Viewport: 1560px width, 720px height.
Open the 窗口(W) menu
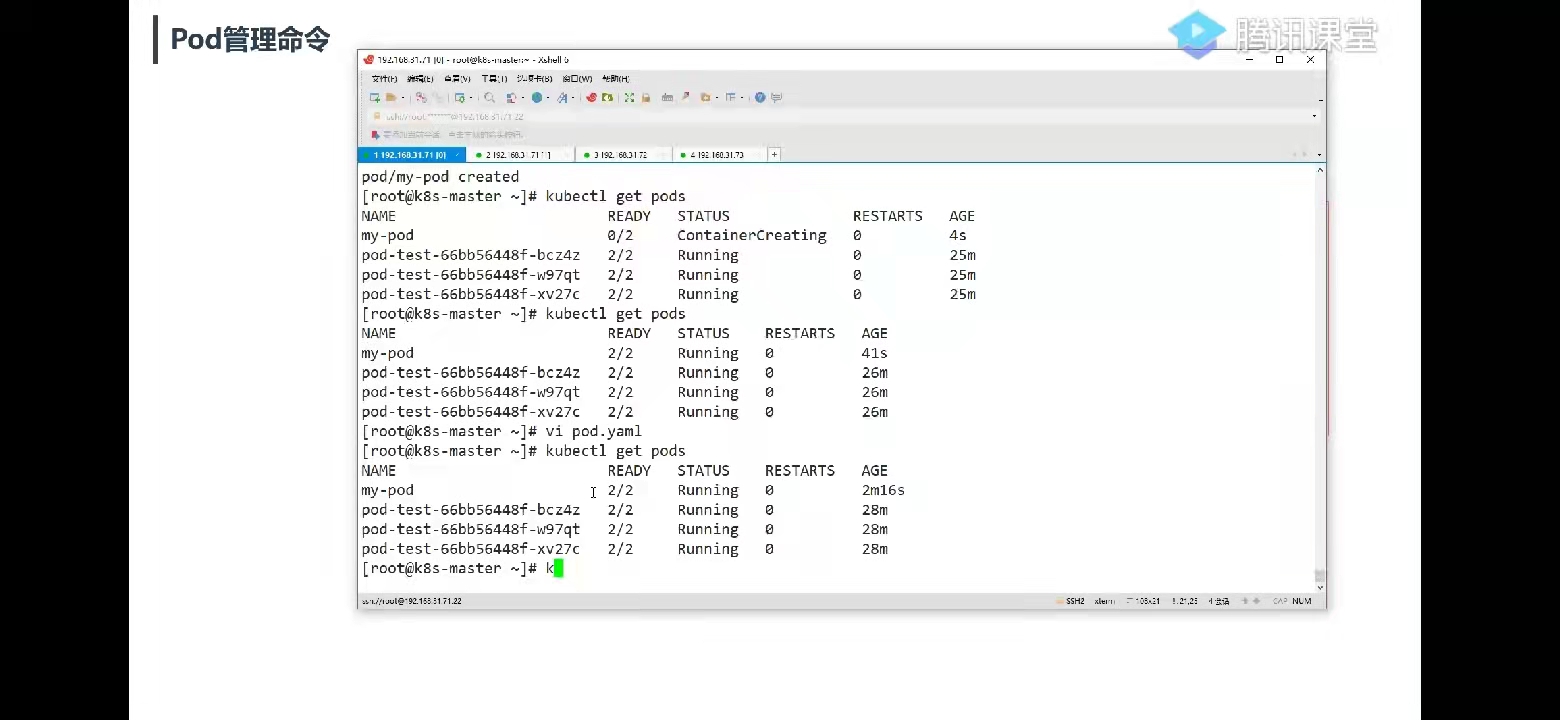coord(577,79)
